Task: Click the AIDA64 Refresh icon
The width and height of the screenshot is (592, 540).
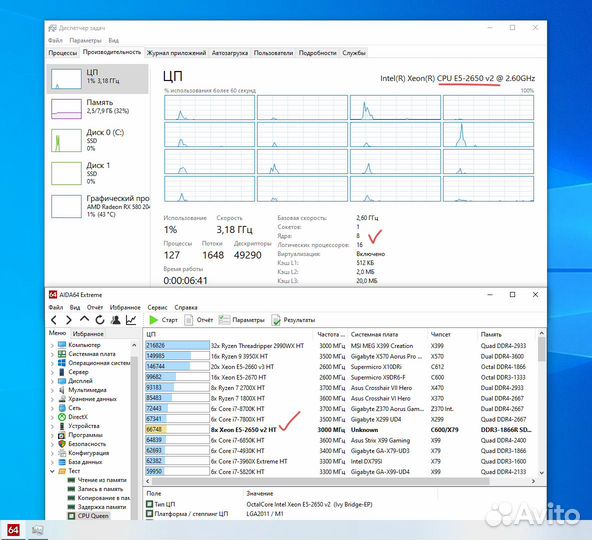Action: click(x=100, y=320)
